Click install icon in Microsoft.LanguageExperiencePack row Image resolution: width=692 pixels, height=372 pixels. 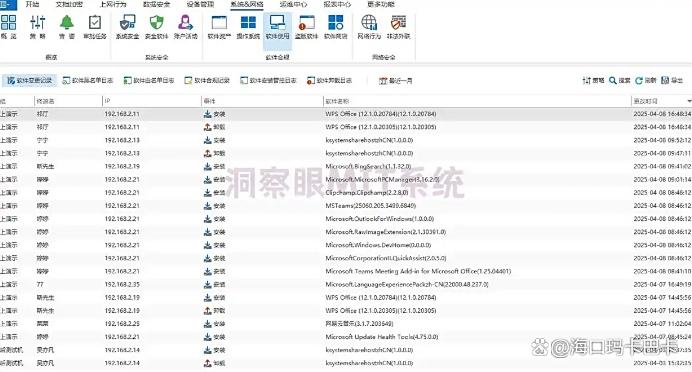[207, 284]
